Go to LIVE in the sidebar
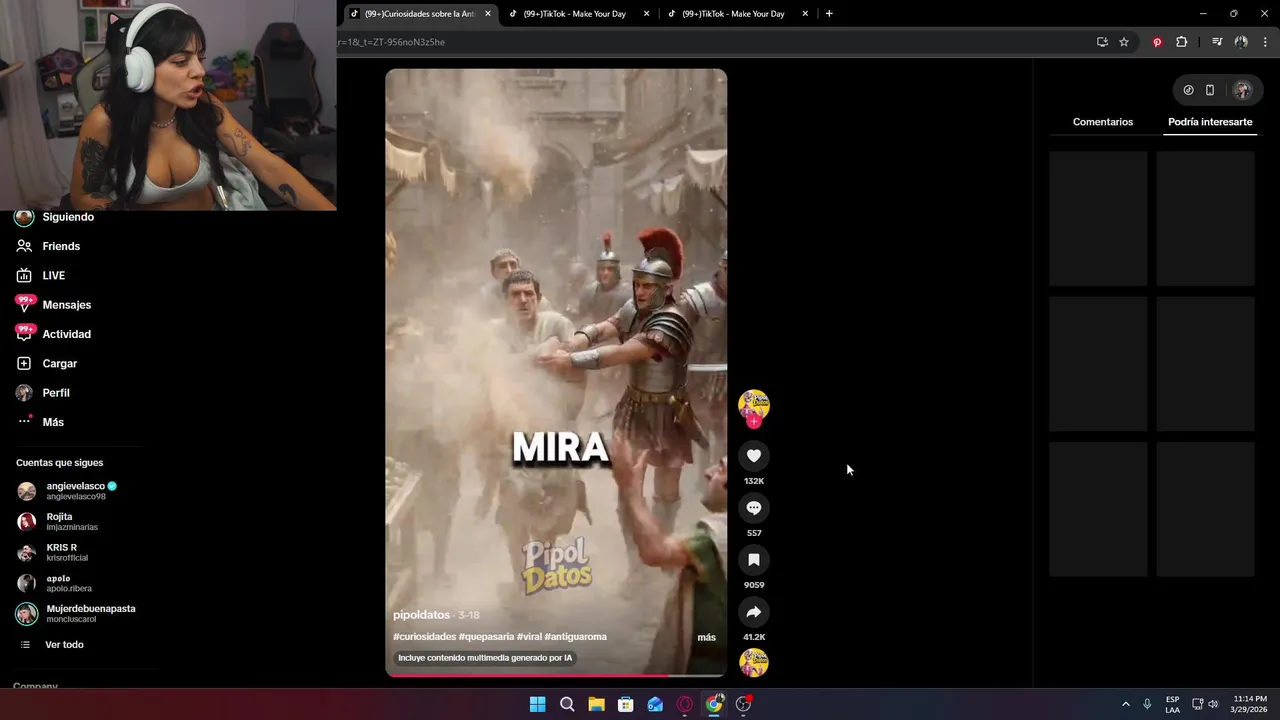The width and height of the screenshot is (1280, 720). [53, 275]
